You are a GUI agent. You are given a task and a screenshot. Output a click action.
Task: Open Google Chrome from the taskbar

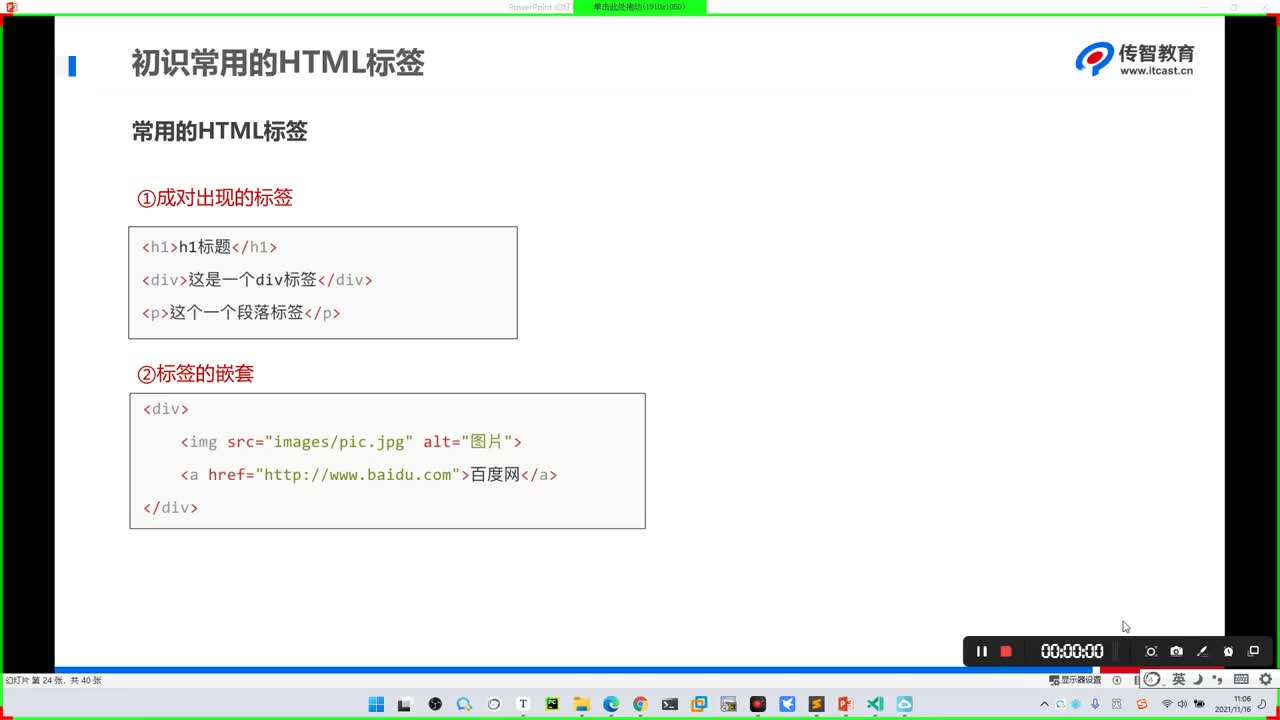(x=640, y=704)
